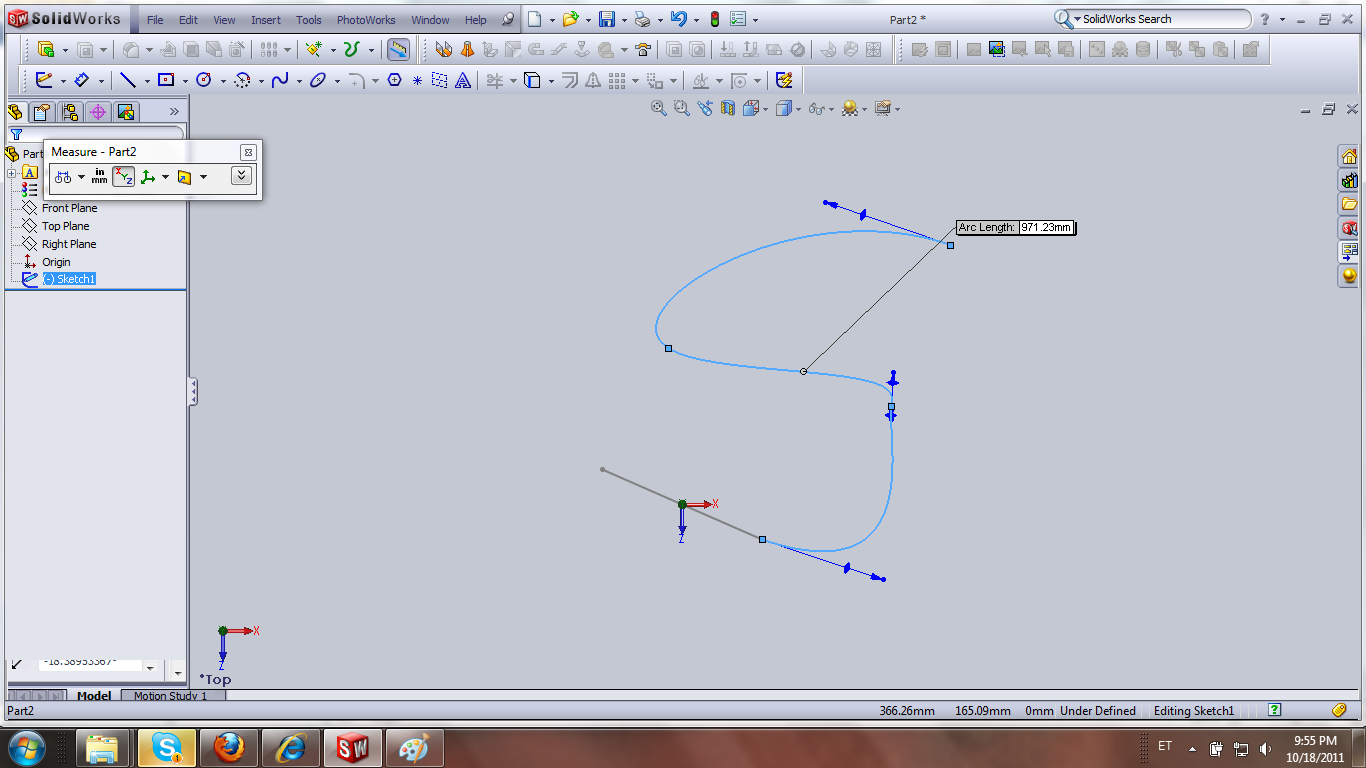Select the Line sketch tool
The height and width of the screenshot is (768, 1366).
pos(128,80)
